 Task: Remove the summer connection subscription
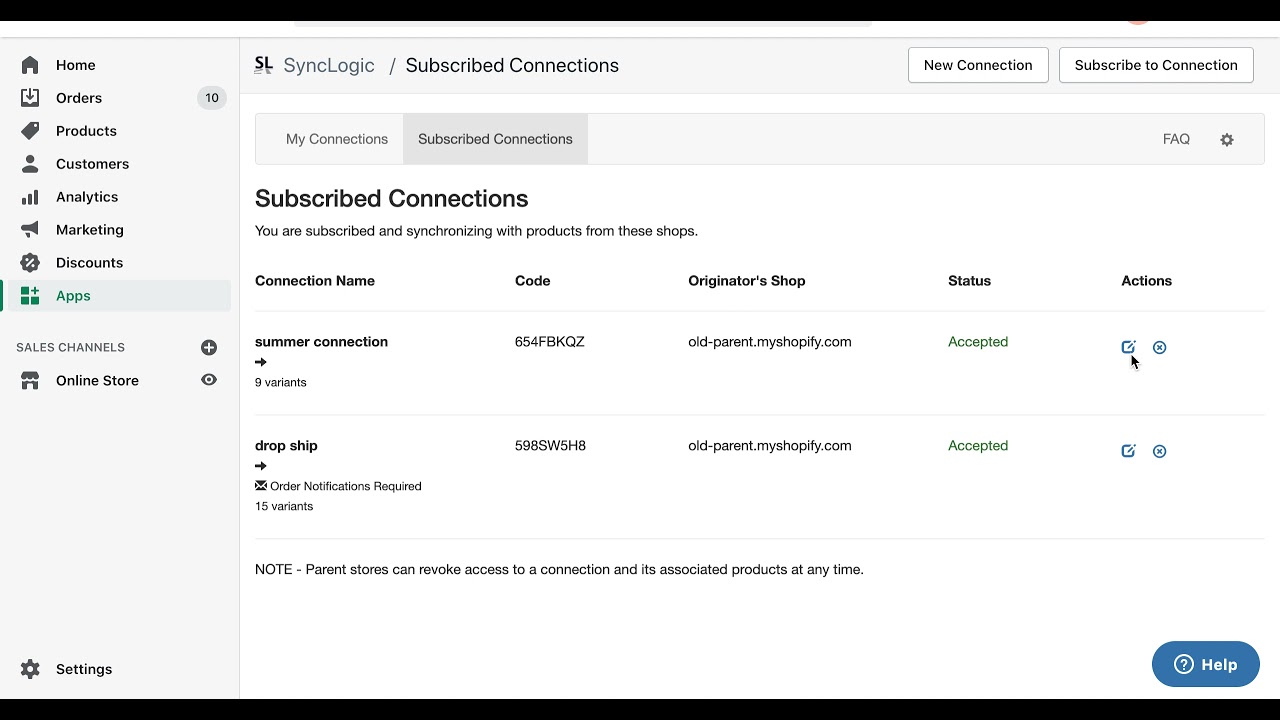click(1159, 347)
